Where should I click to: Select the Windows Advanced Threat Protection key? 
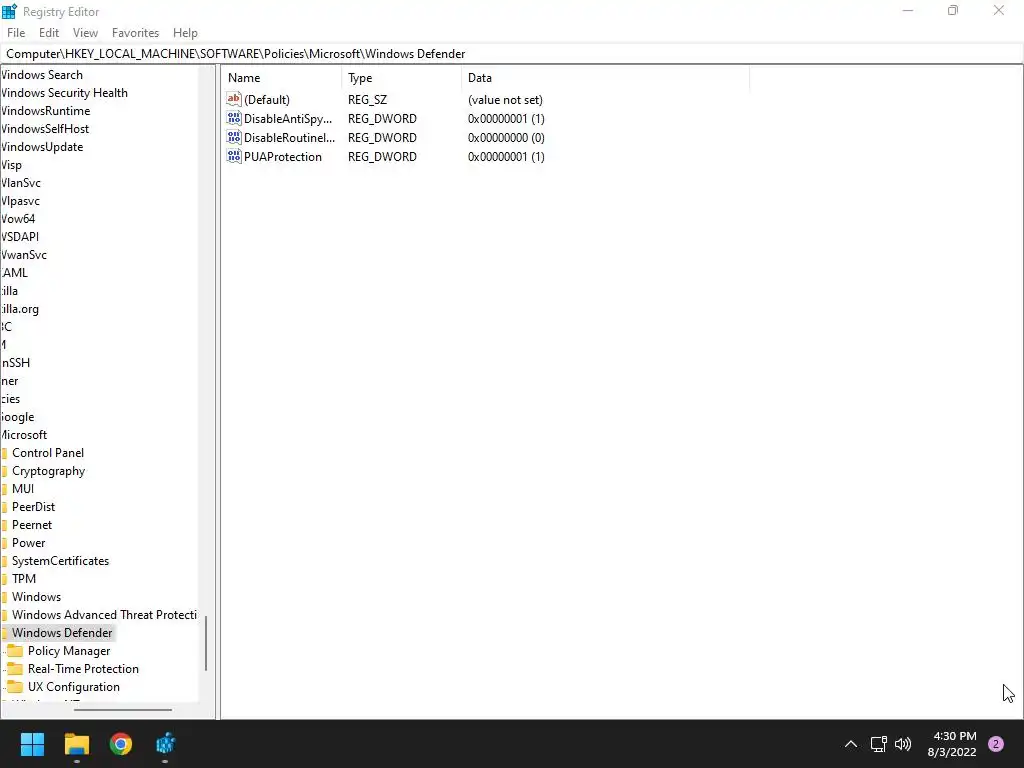pos(104,615)
